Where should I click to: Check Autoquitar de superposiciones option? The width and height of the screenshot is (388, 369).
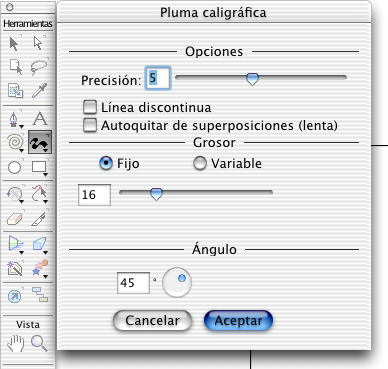(x=90, y=125)
